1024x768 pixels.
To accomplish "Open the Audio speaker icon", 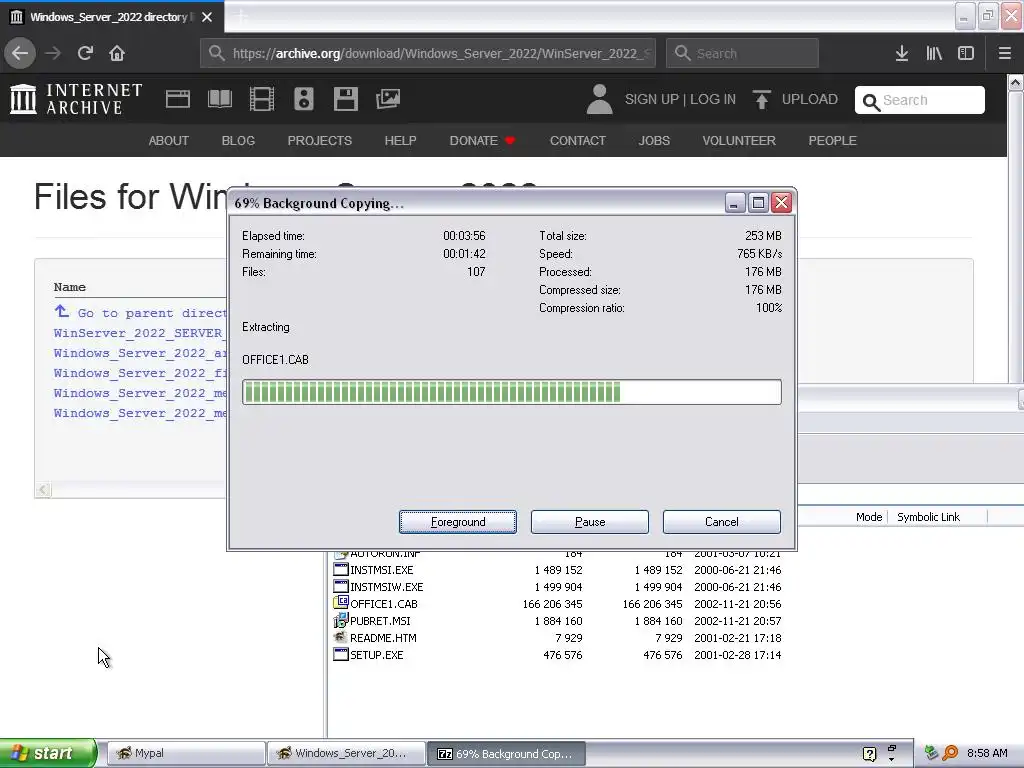I will pyautogui.click(x=304, y=99).
